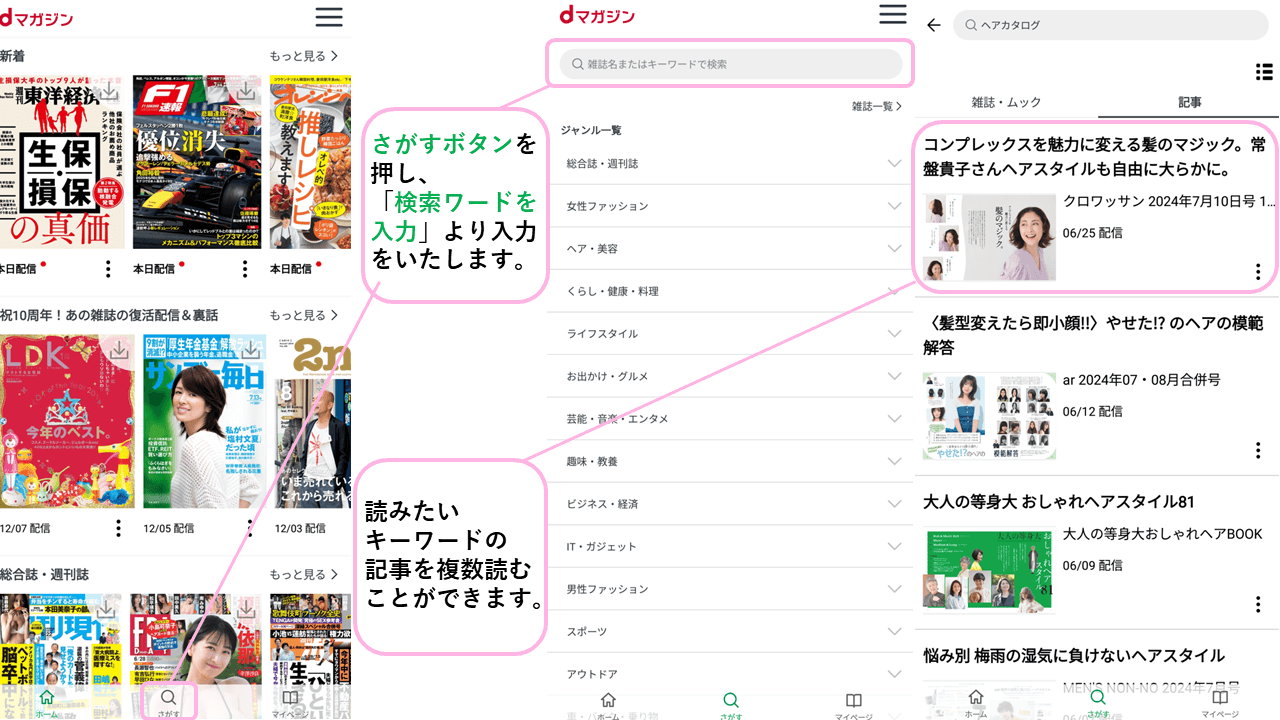
Task: Click dマガジン logo on the home screen
Action: 37,17
